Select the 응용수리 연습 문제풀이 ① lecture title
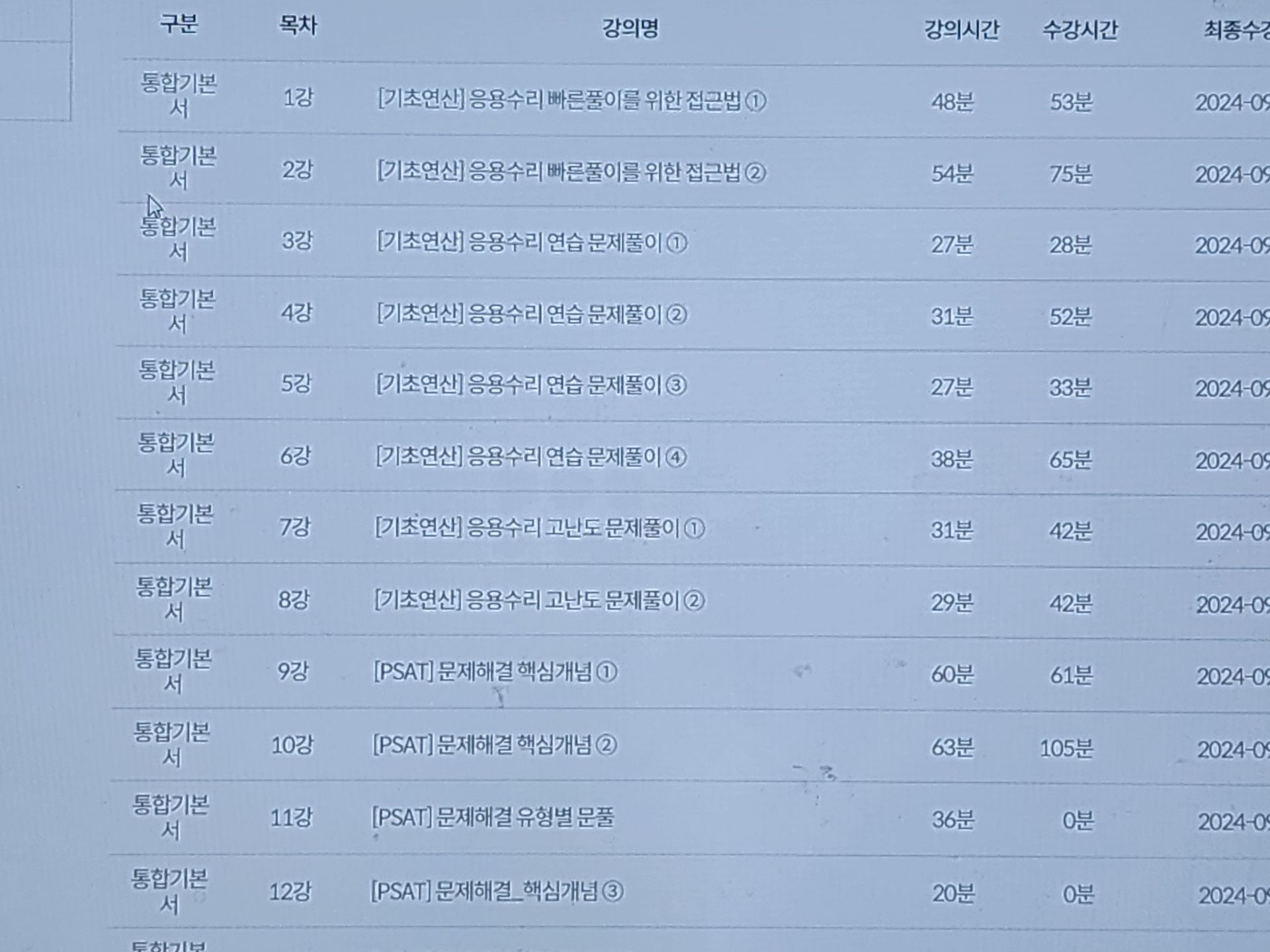 point(532,243)
